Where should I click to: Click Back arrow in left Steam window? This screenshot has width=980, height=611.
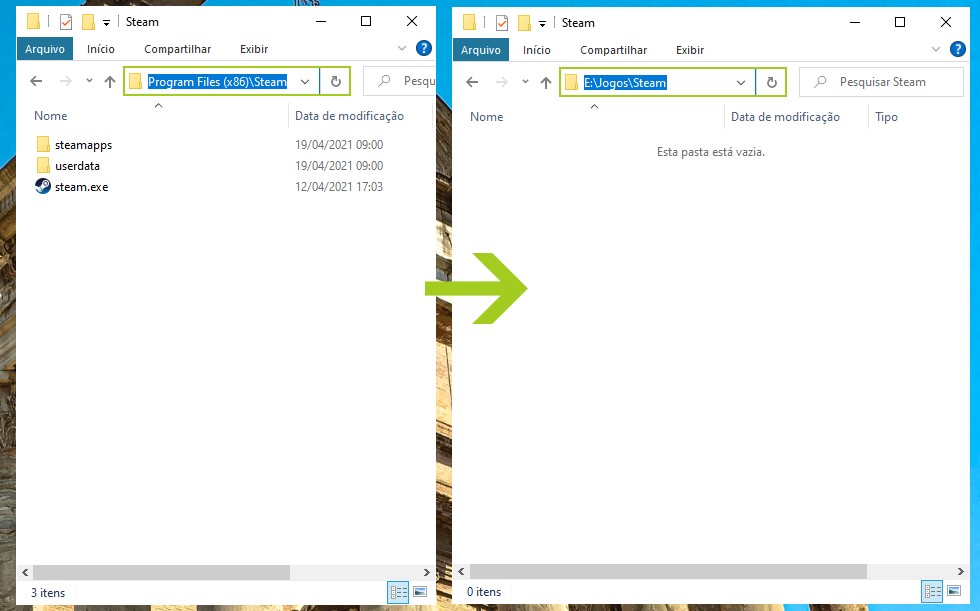pyautogui.click(x=36, y=81)
